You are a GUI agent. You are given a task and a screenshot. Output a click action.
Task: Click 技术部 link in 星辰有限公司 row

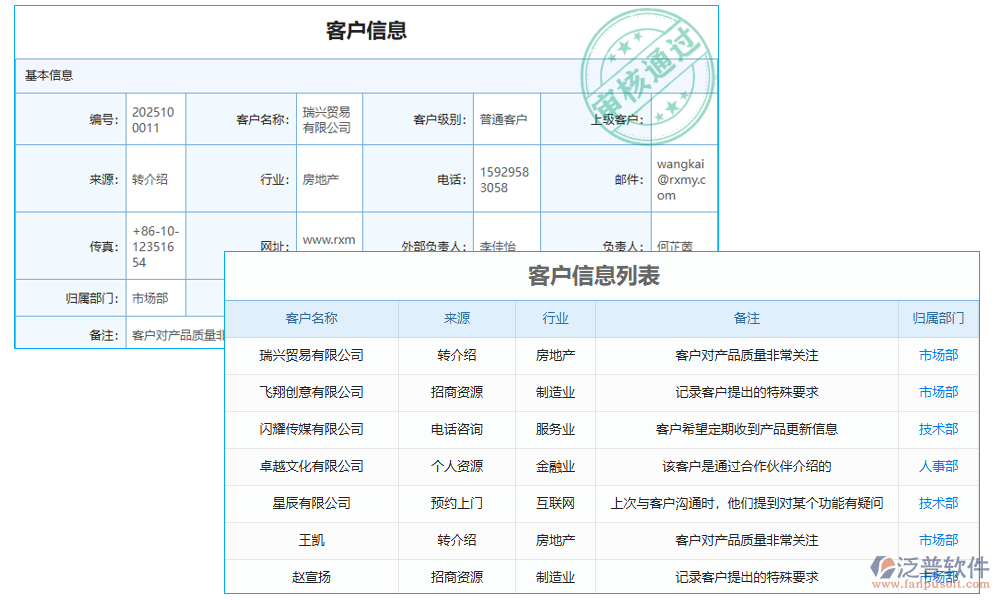[x=938, y=503]
